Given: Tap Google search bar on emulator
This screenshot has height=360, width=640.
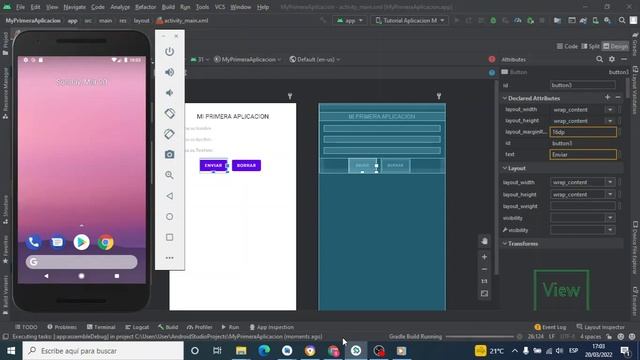Looking at the screenshot, I should pyautogui.click(x=82, y=262).
